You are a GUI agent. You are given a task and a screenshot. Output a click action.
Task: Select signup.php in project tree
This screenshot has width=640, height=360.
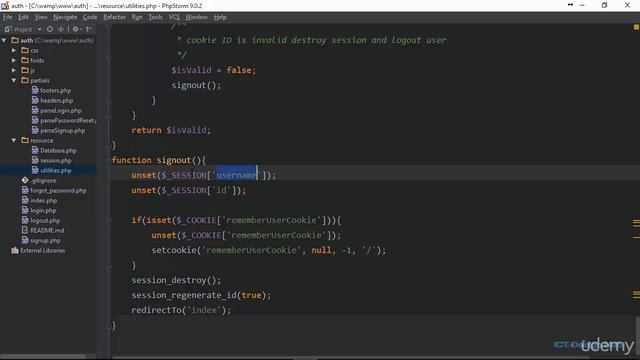45,240
